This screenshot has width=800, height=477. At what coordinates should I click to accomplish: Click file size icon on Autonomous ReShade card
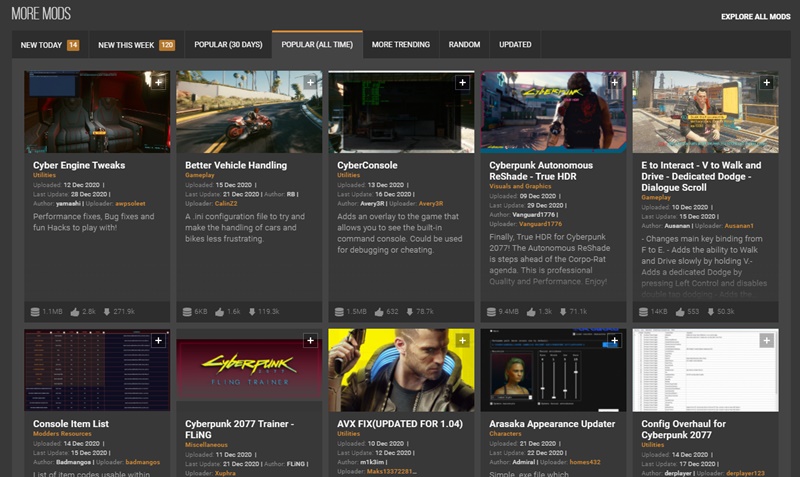(491, 312)
